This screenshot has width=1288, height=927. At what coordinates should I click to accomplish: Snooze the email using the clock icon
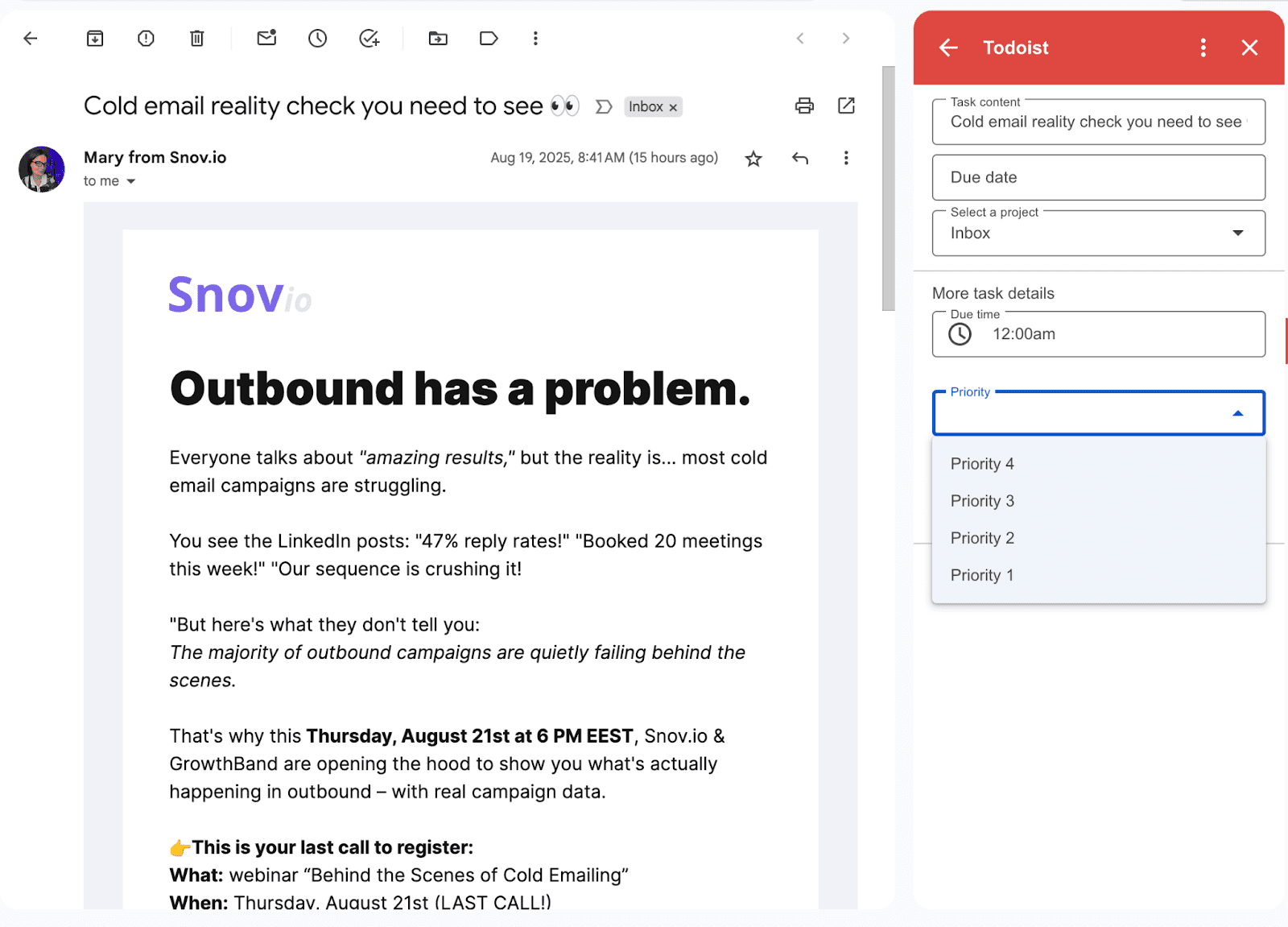317,38
